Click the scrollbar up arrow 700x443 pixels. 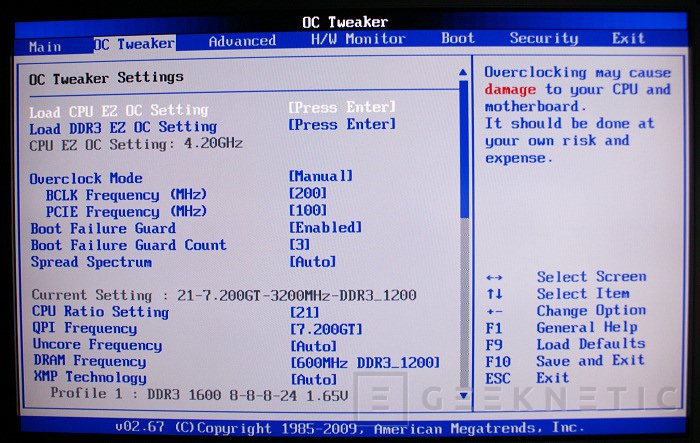[x=463, y=72]
